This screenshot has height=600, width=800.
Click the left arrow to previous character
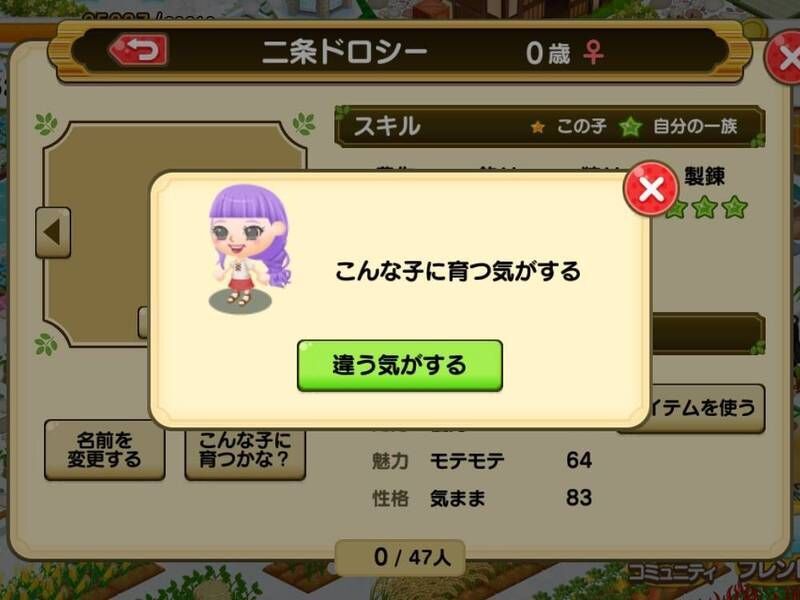point(53,232)
